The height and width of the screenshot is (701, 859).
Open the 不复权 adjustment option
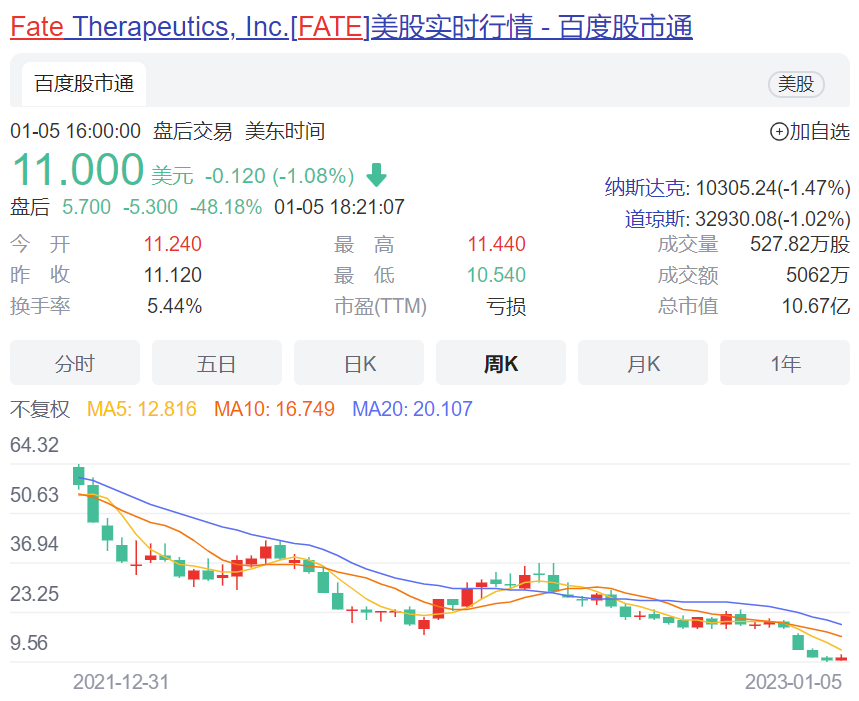pyautogui.click(x=40, y=409)
